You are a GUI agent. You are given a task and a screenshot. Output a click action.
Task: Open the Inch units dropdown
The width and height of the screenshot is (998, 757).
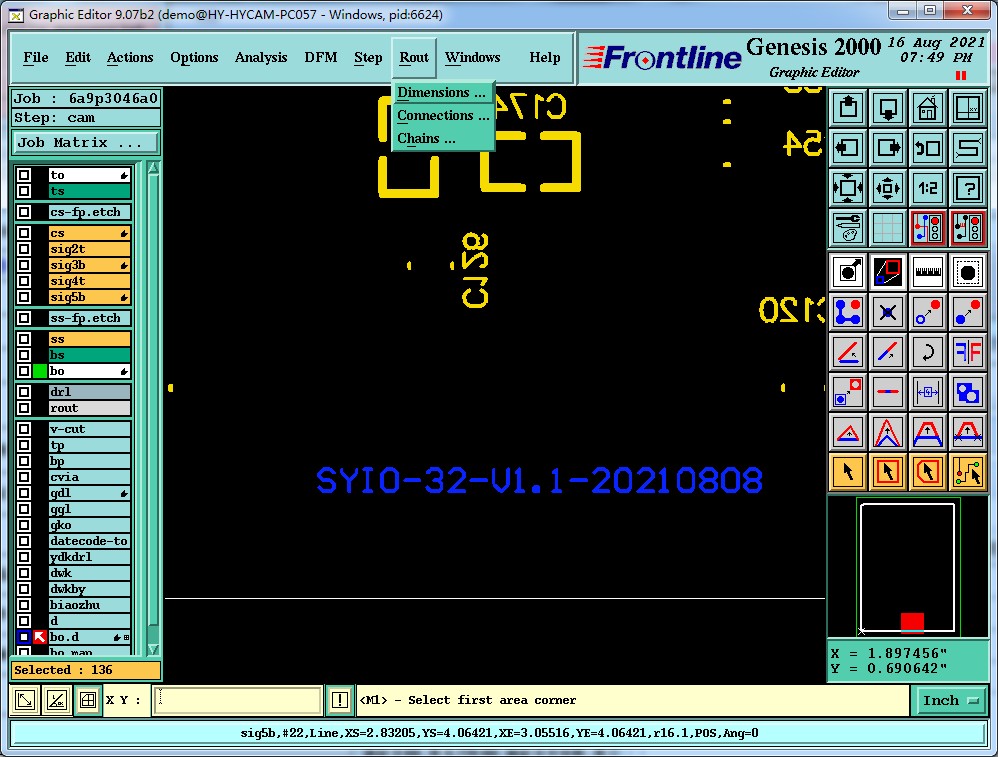[949, 700]
